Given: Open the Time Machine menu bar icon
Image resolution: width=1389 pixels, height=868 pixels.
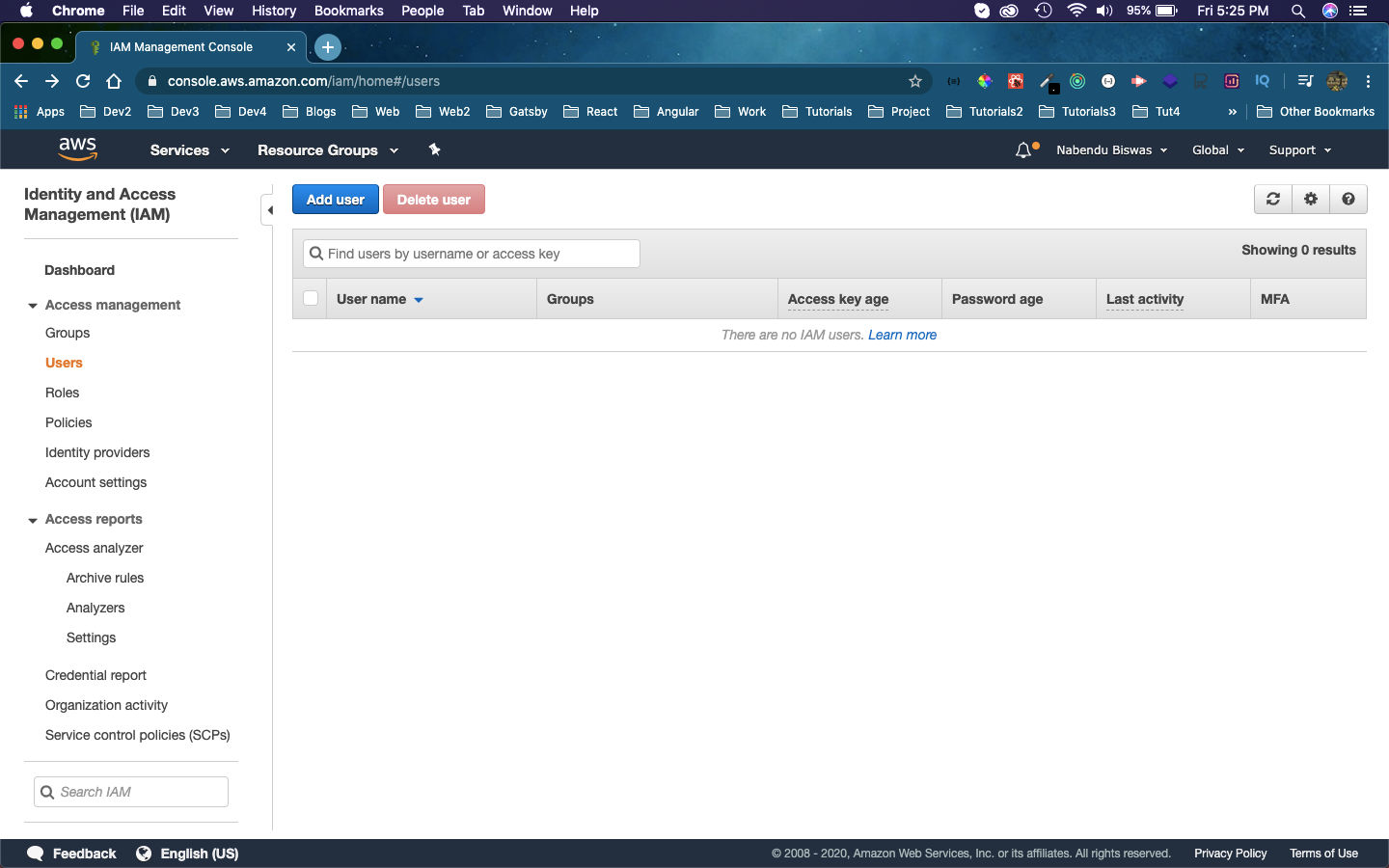Looking at the screenshot, I should [1043, 11].
